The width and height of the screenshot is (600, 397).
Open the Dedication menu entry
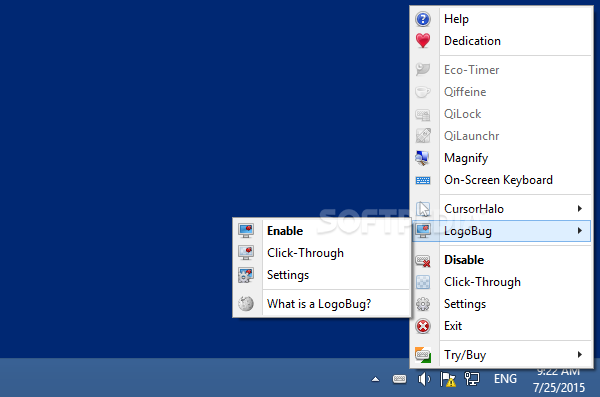pyautogui.click(x=502, y=41)
